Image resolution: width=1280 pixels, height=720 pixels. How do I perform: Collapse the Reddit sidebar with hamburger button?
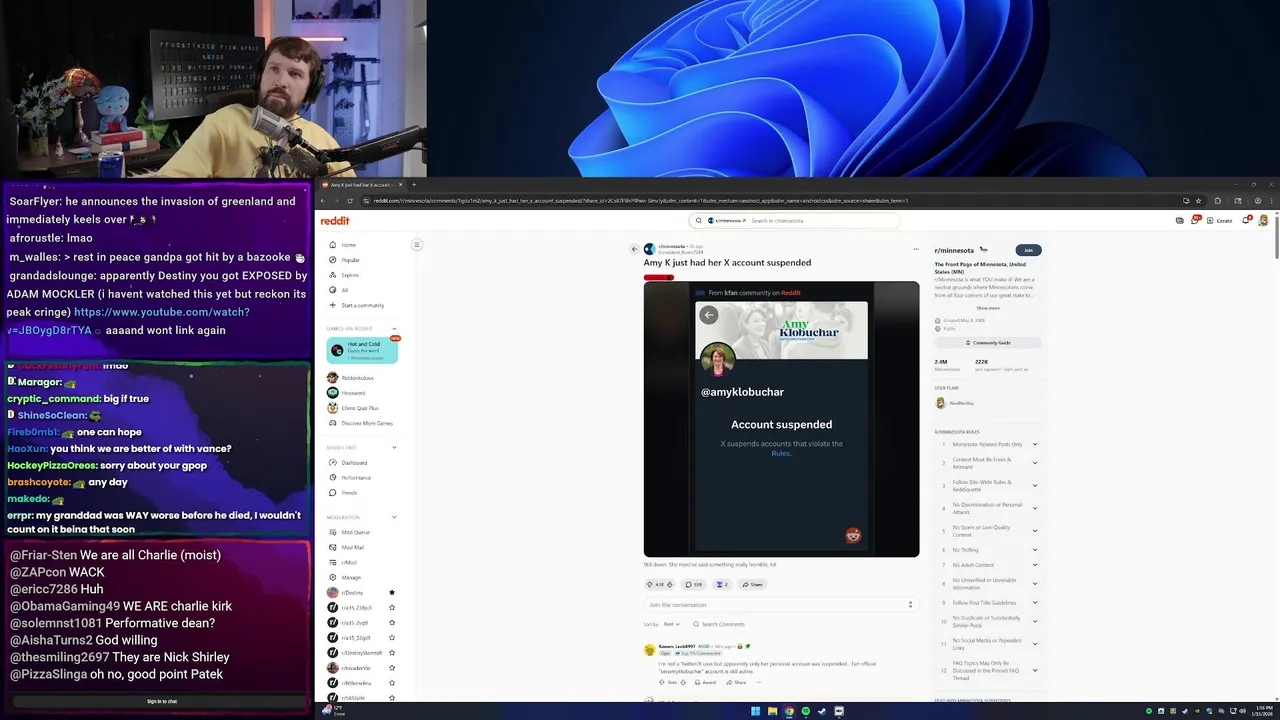pyautogui.click(x=417, y=245)
